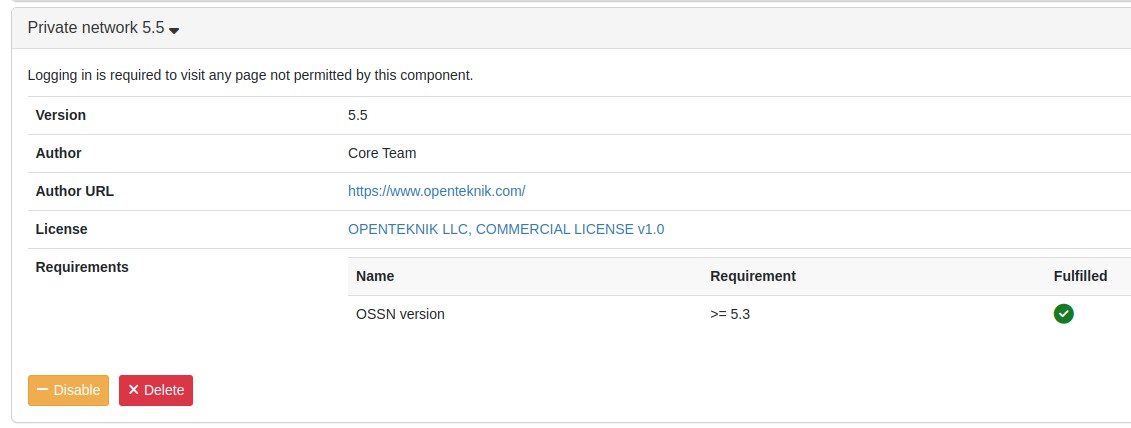Click the License row label
The image size is (1131, 428).
[61, 229]
